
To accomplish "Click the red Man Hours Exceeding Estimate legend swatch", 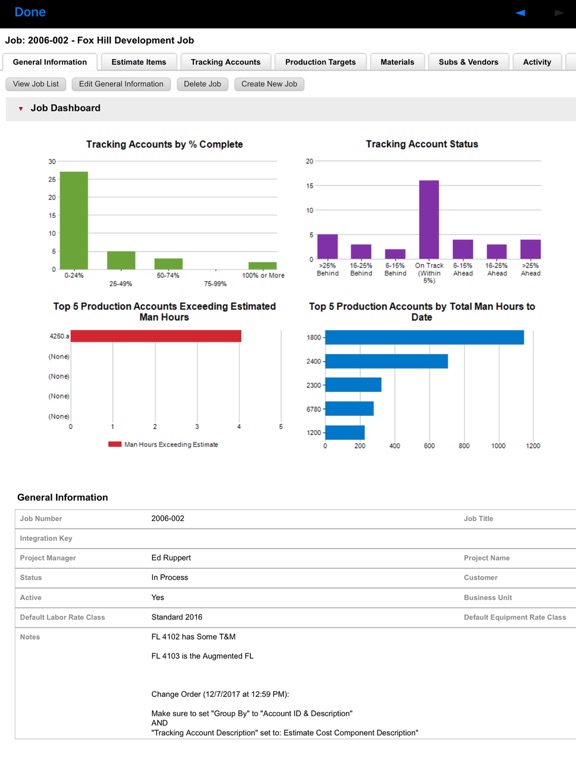I will pos(115,444).
